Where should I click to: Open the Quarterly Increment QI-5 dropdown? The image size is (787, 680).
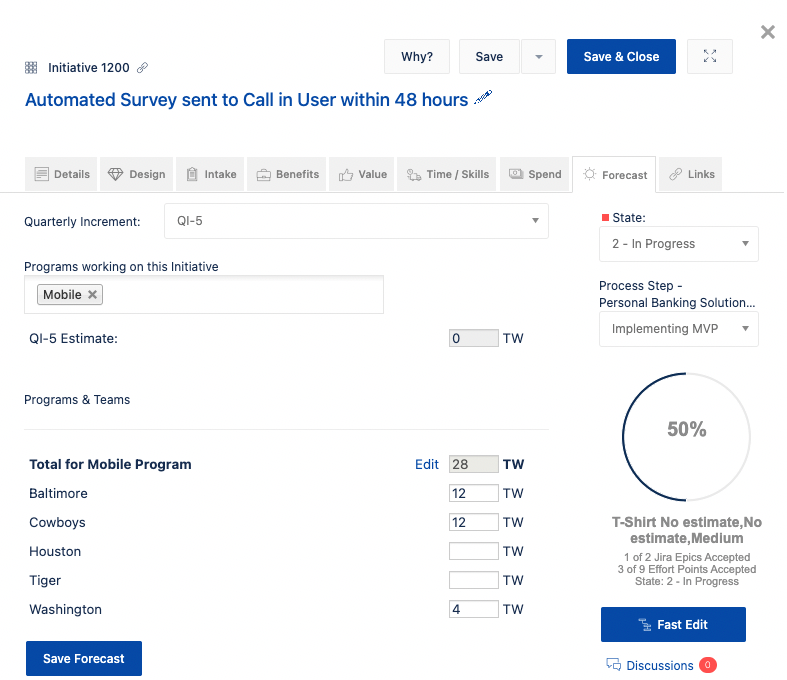click(356, 221)
